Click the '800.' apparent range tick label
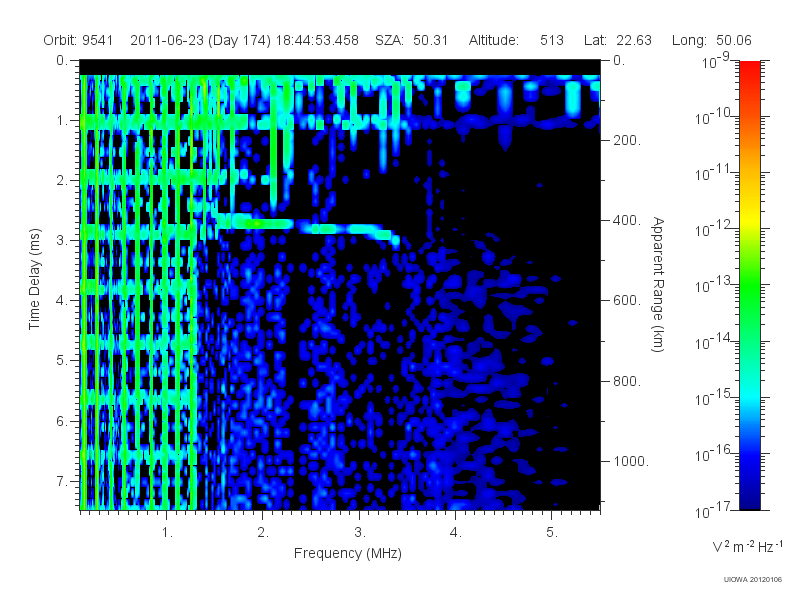The width and height of the screenshot is (800, 600). pyautogui.click(x=627, y=381)
